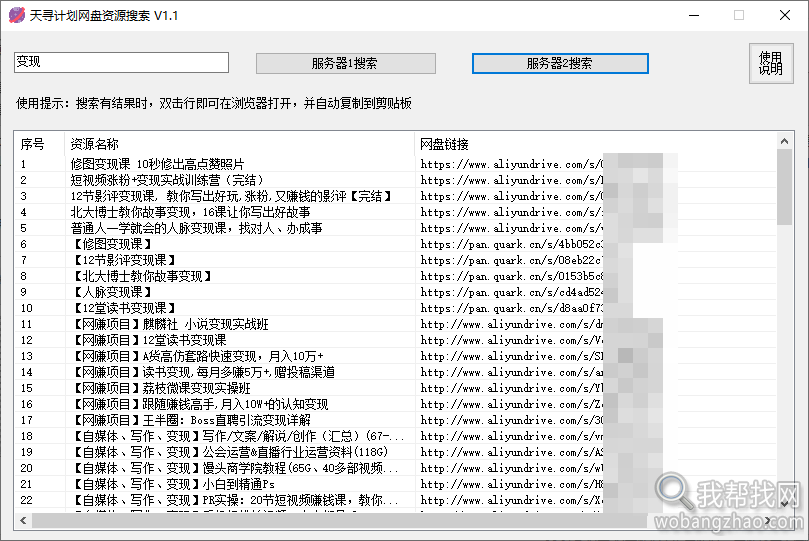Select row 【网赚项目】荔枝微课变现实操班
Viewport: 809px width, 541px height.
[x=396, y=388]
